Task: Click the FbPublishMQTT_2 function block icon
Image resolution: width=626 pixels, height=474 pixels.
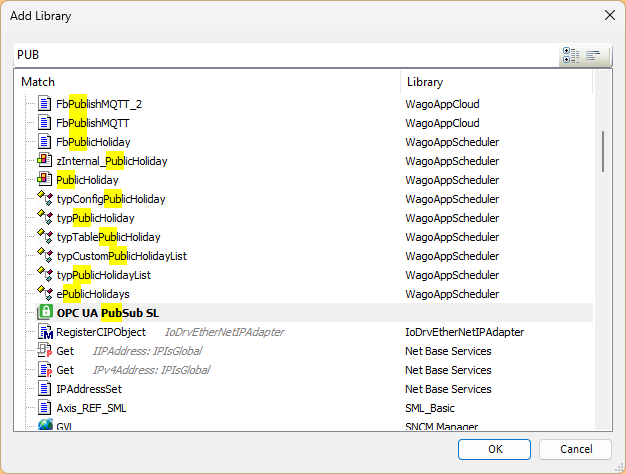Action: (x=44, y=104)
